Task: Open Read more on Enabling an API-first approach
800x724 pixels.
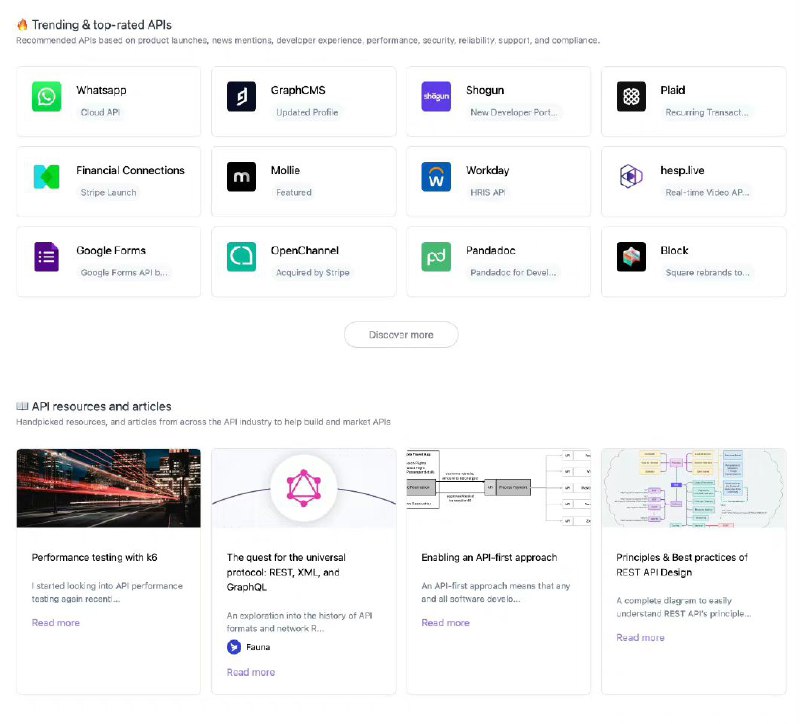Action: [x=445, y=622]
